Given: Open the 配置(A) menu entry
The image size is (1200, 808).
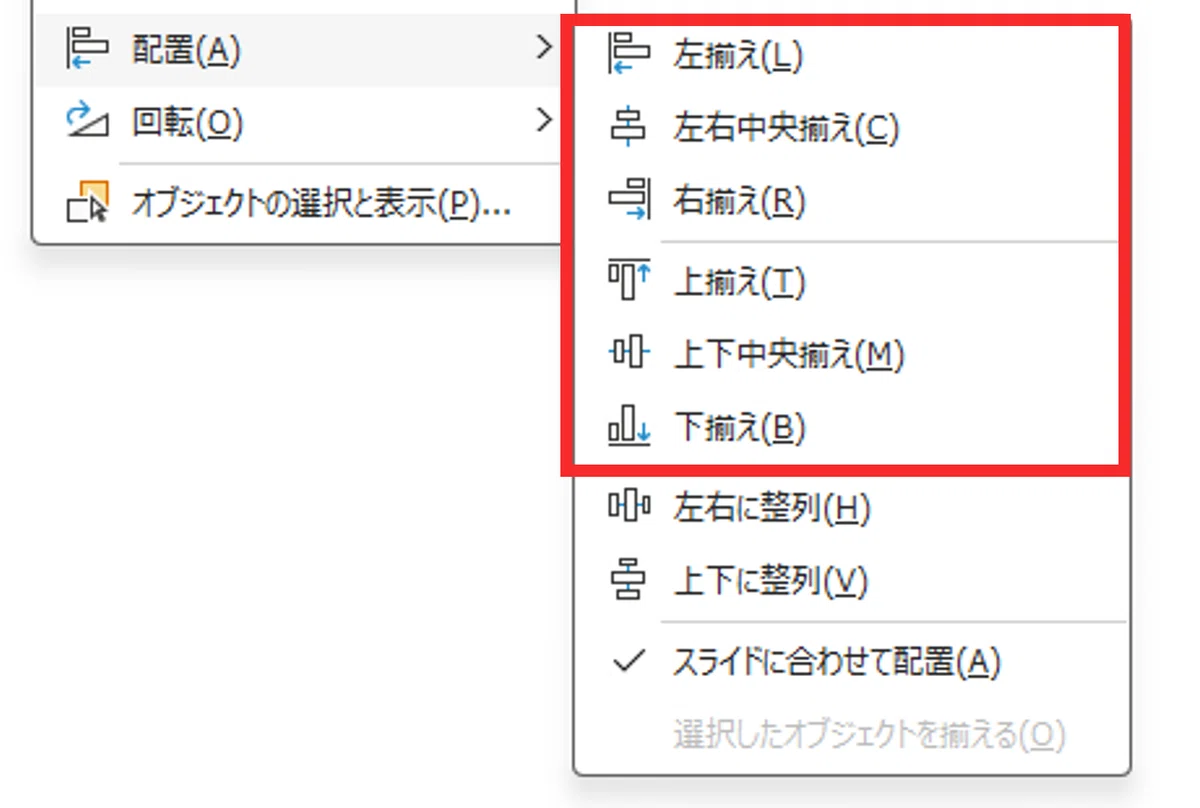Looking at the screenshot, I should tap(297, 50).
